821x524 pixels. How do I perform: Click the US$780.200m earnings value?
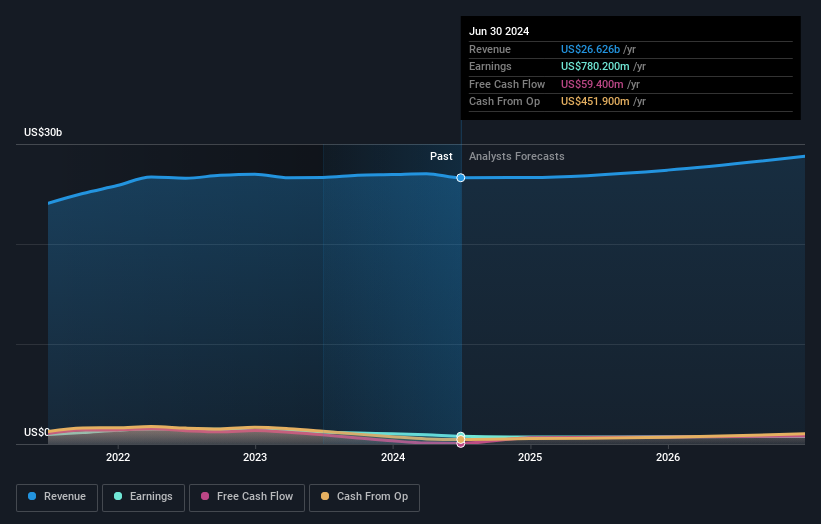click(595, 66)
